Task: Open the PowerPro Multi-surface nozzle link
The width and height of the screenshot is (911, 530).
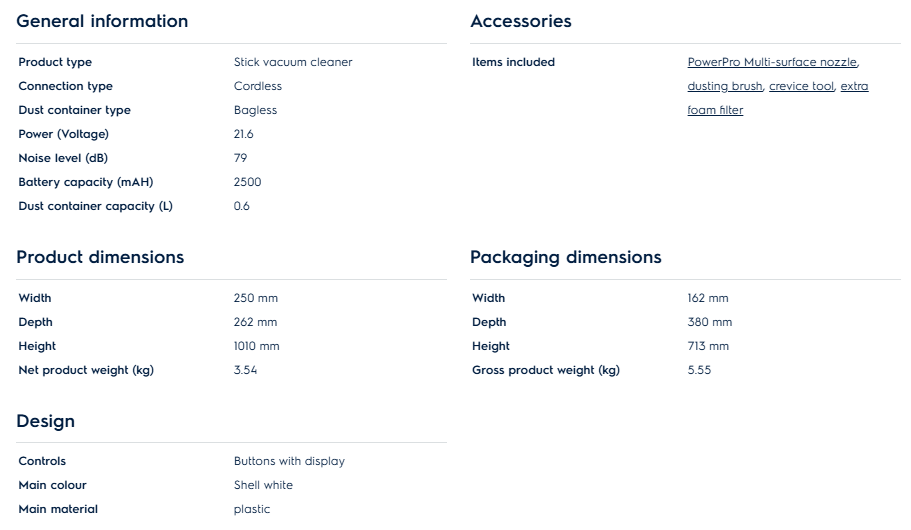Action: coord(771,62)
